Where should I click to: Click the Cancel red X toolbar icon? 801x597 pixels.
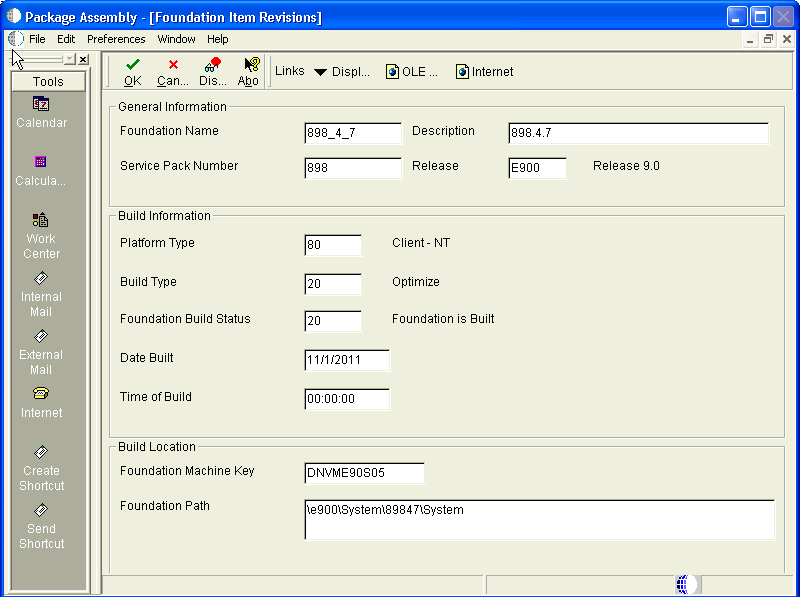[x=173, y=64]
